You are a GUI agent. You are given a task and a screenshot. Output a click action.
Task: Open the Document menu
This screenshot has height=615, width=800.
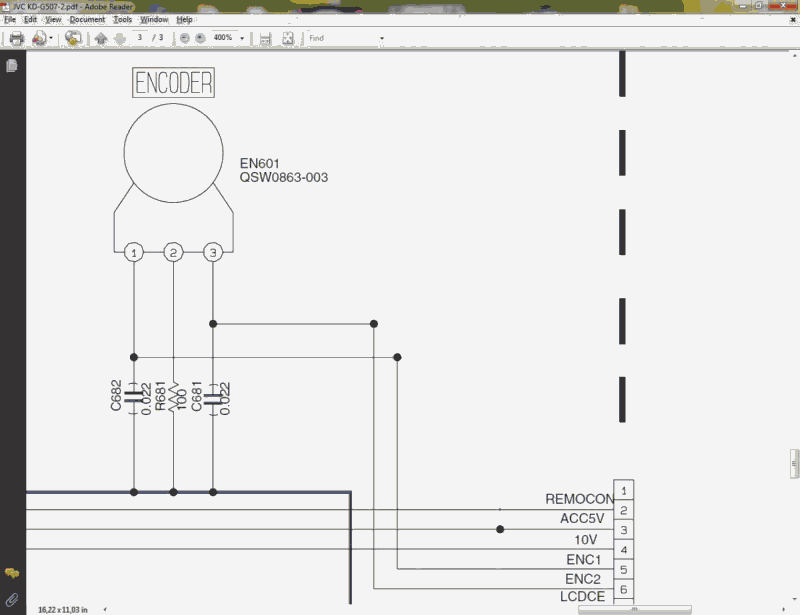click(87, 19)
